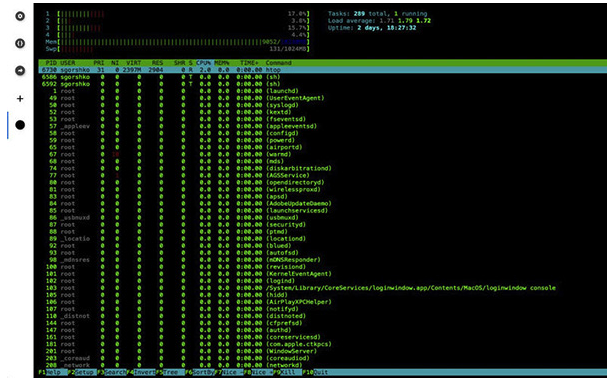The image size is (607, 382).
Task: Select the (mds) process
Action: pos(322,161)
